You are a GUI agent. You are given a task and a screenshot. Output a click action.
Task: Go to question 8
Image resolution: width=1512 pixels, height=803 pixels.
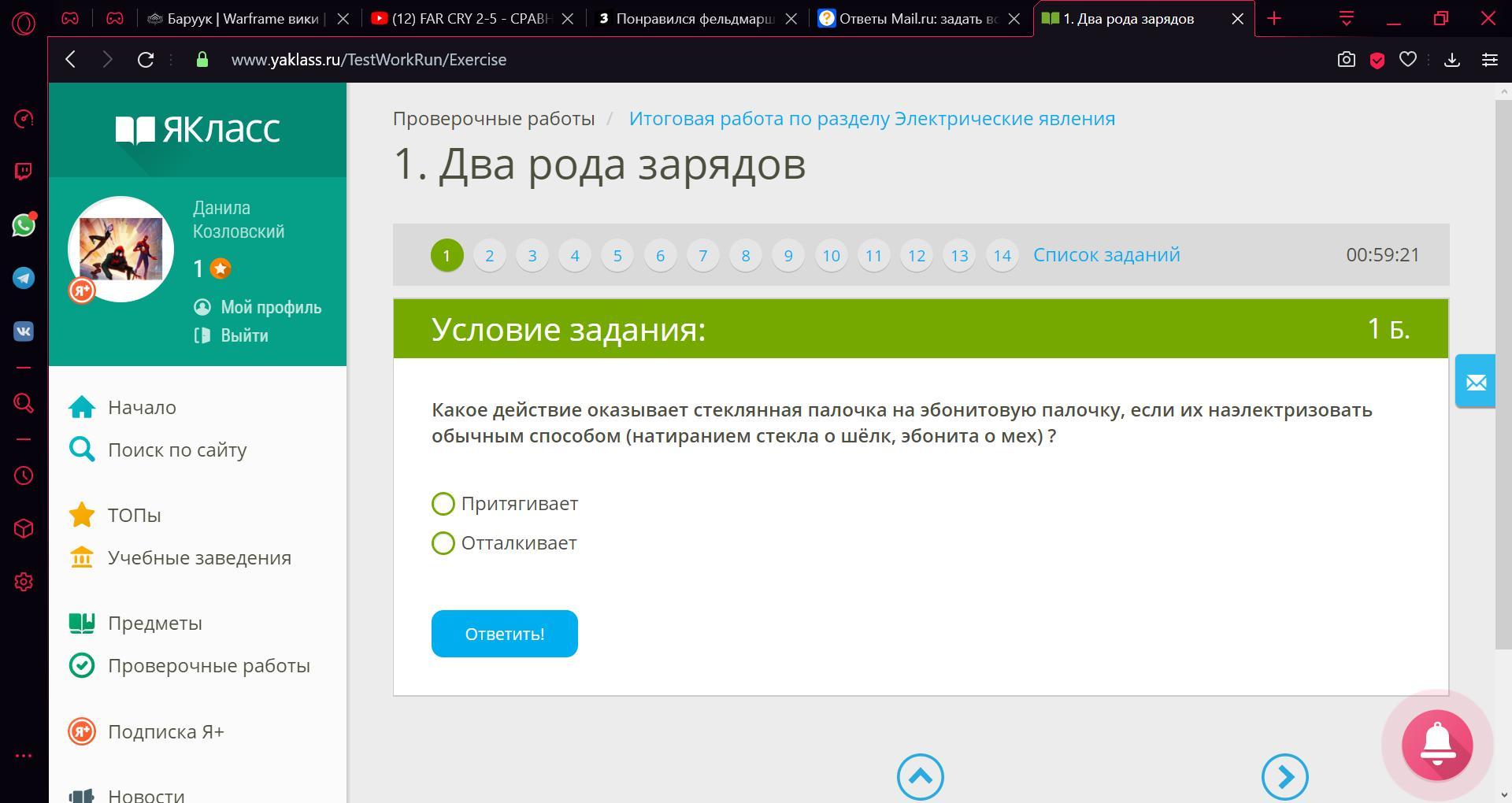click(746, 255)
